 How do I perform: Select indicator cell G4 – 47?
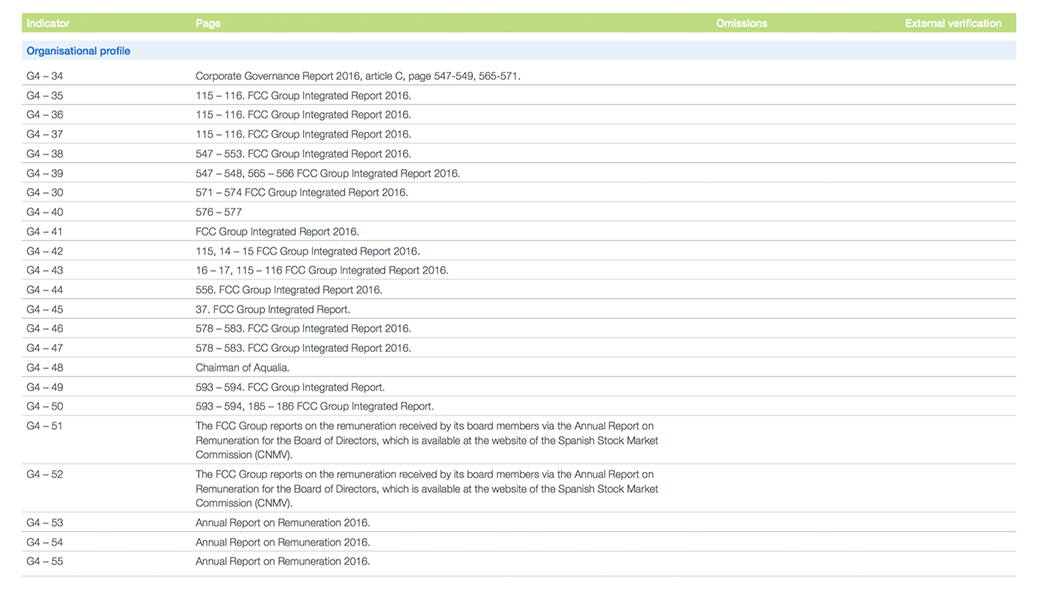[44, 348]
